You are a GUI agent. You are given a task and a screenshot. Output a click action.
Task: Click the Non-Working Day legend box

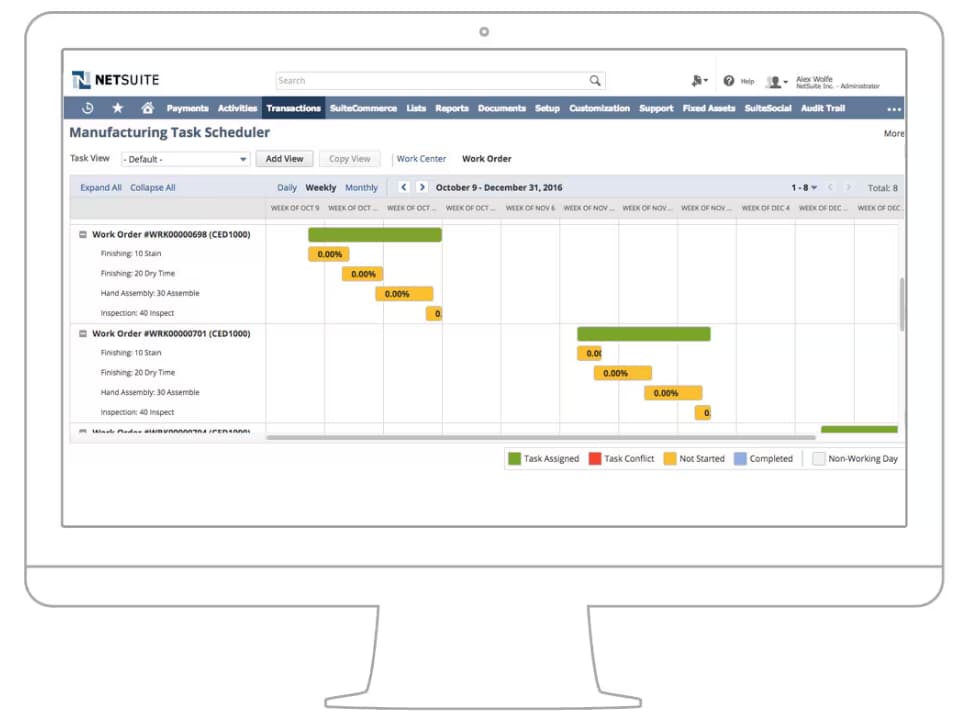[819, 459]
